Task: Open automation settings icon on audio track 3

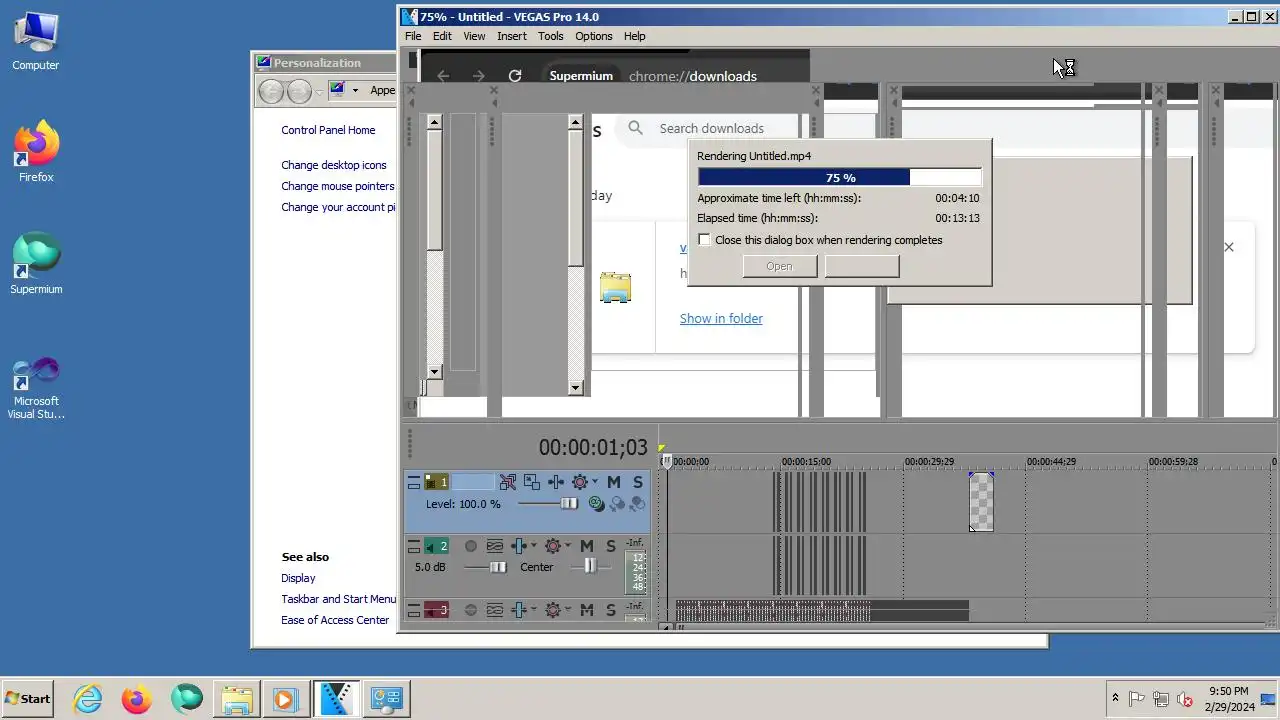Action: (x=519, y=610)
